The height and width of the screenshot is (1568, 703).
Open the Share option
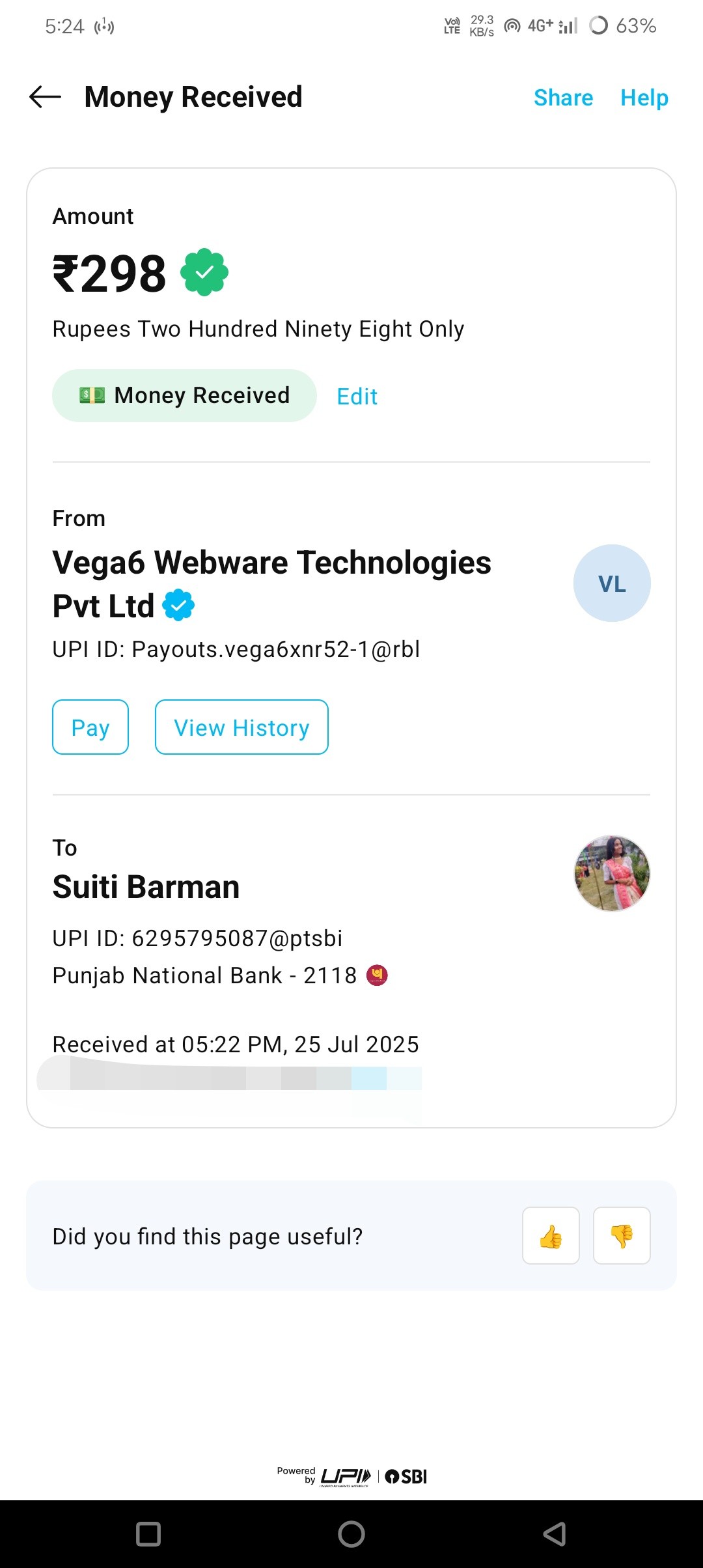(x=563, y=98)
